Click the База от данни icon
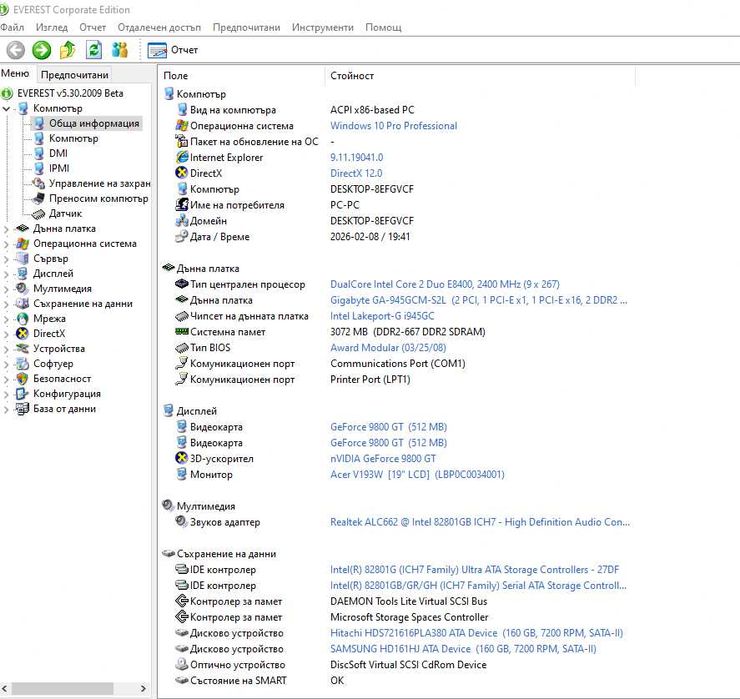The height and width of the screenshot is (699, 740). click(x=22, y=409)
